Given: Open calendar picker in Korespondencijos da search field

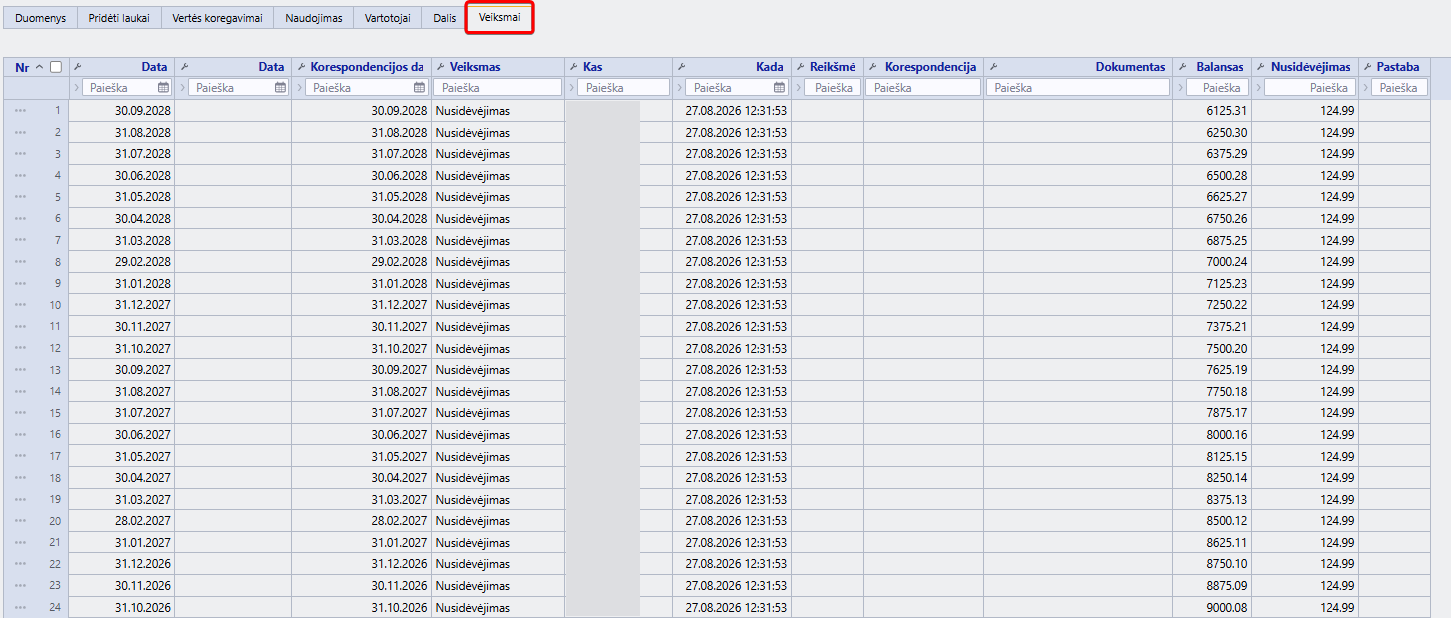Looking at the screenshot, I should (420, 88).
